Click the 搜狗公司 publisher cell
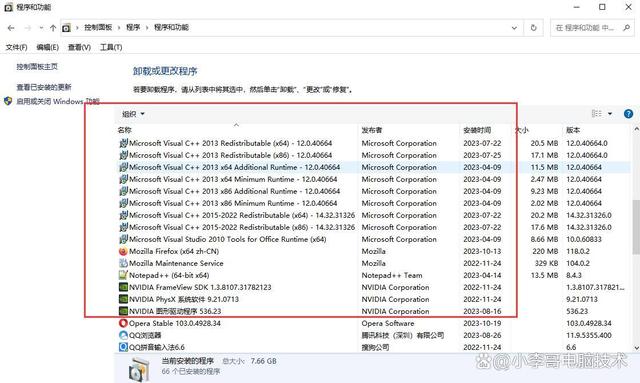The height and width of the screenshot is (383, 640). 375,347
